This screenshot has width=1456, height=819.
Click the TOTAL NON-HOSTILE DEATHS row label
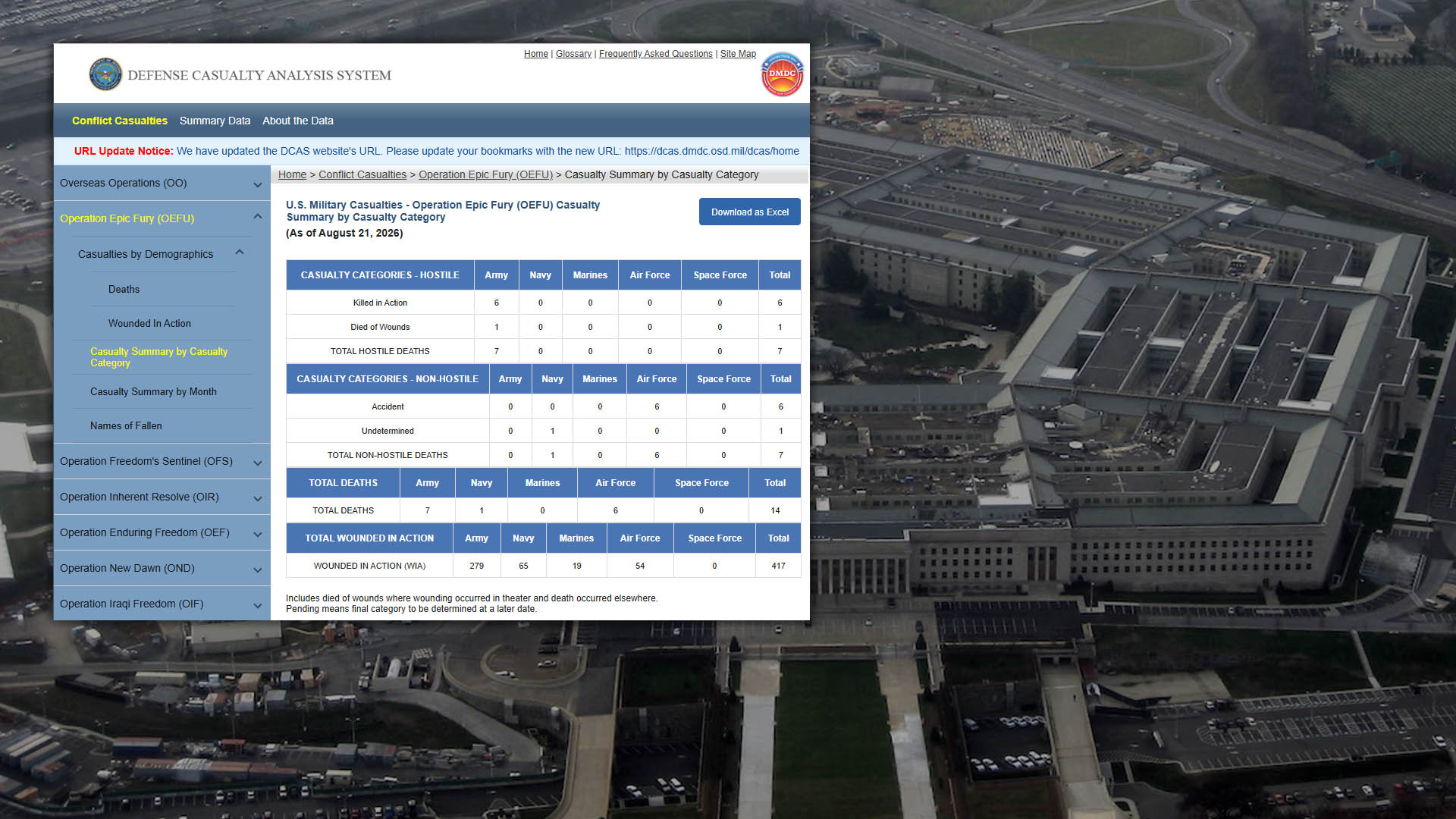(388, 455)
